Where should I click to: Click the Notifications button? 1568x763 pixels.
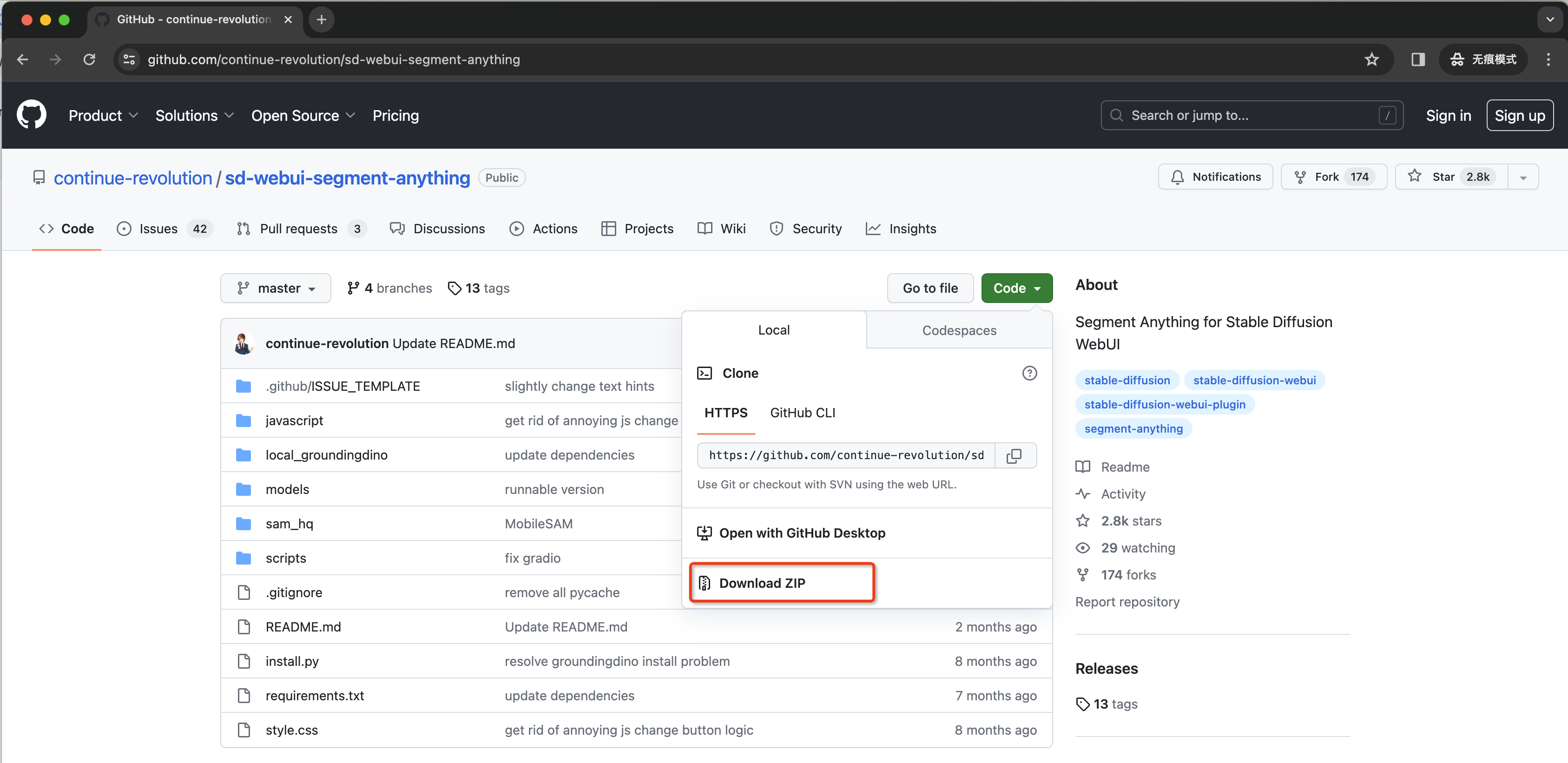click(1215, 177)
